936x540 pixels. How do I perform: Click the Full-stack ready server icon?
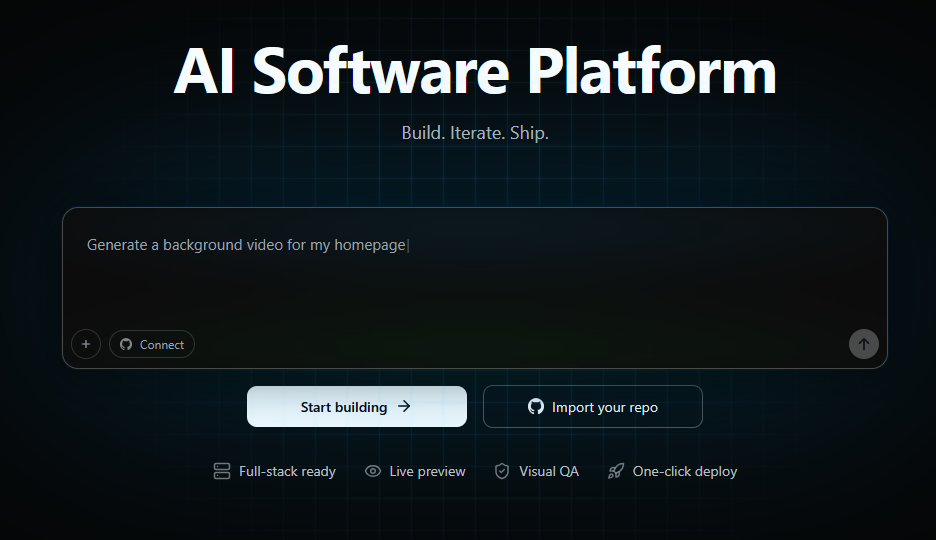pos(222,471)
